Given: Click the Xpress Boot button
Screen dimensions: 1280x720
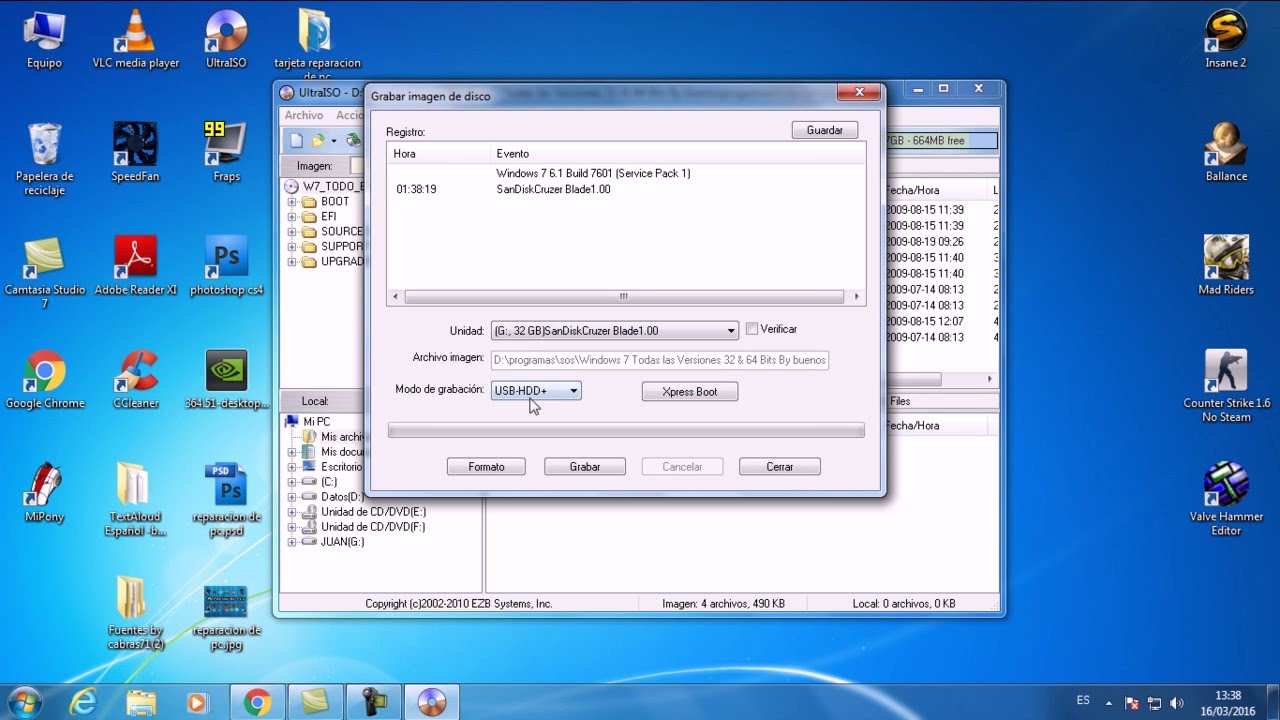Looking at the screenshot, I should click(690, 392).
